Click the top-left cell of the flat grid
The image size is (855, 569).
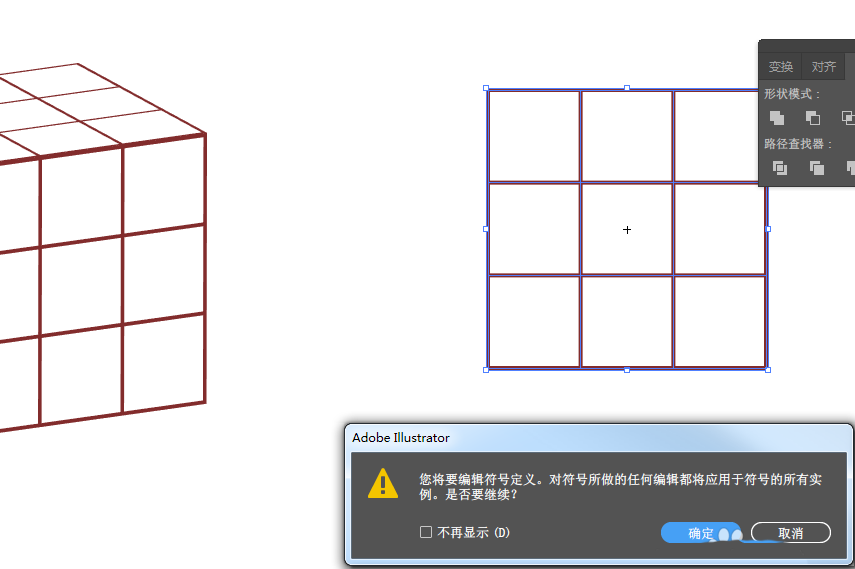[534, 136]
